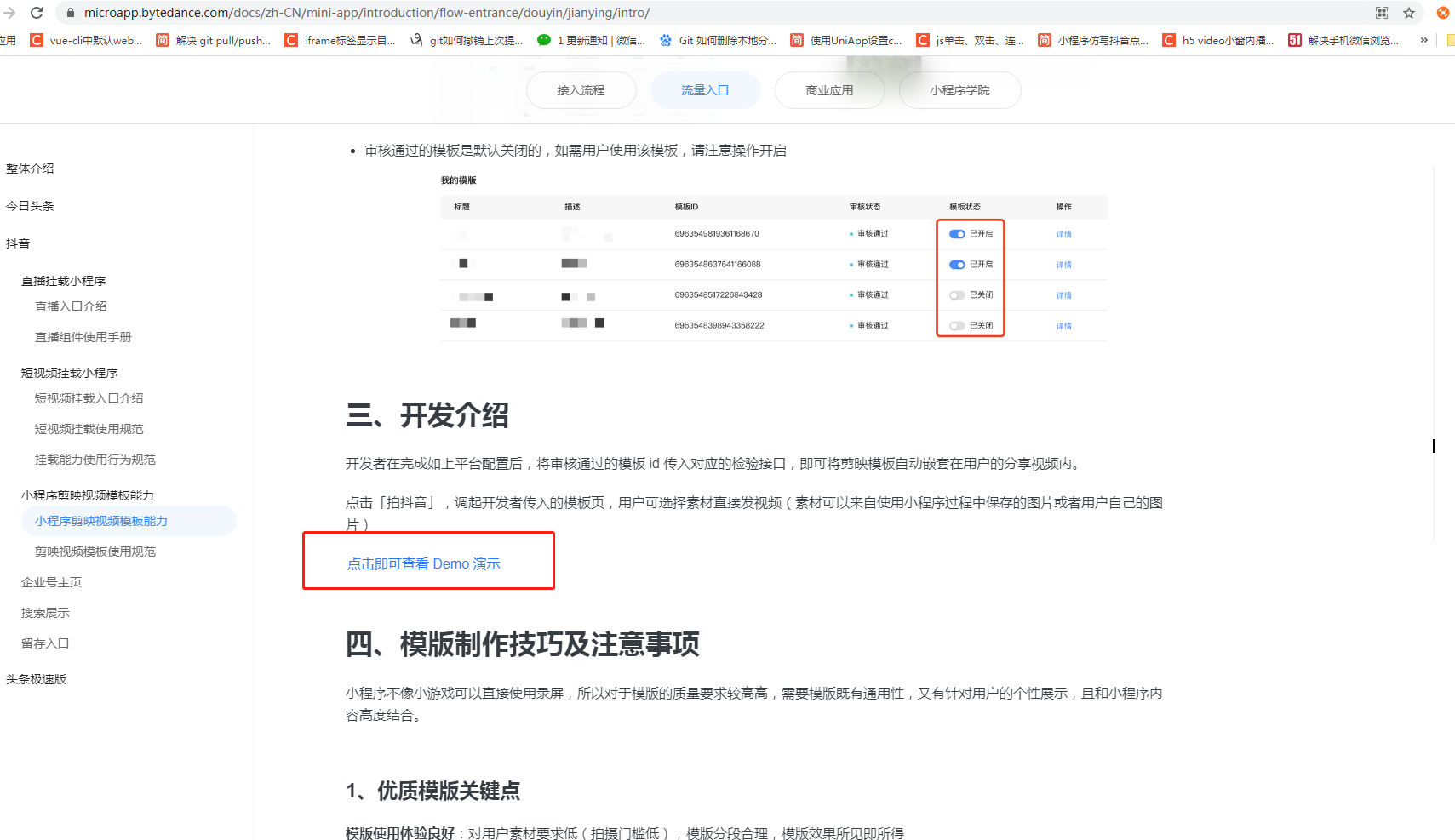
Task: Open 今日头条 in the sidebar
Action: tap(30, 206)
